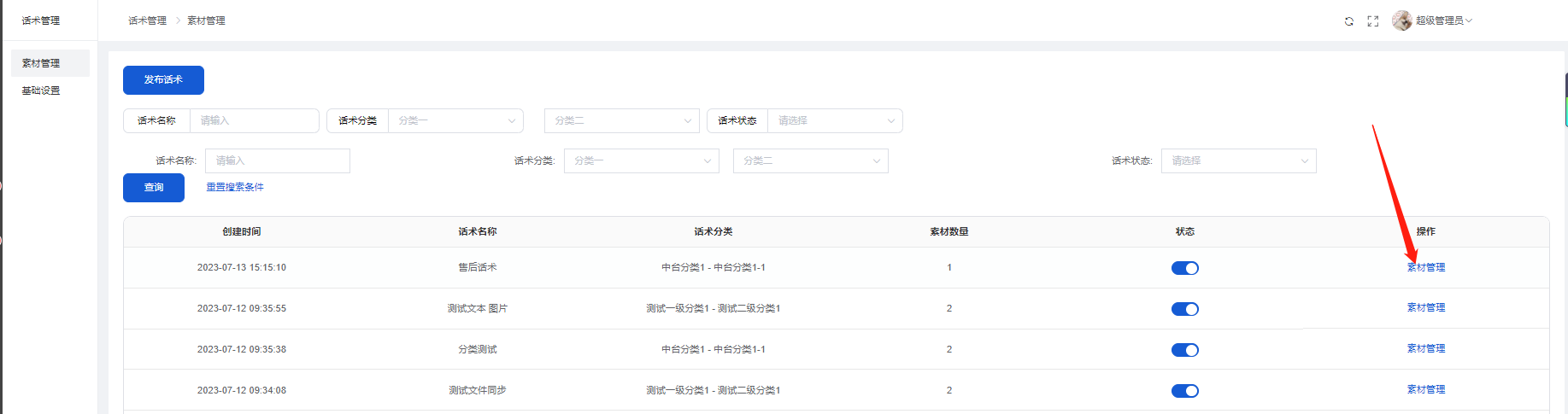Expand the 分类二 dropdown in second filter row
The image size is (1568, 414).
[x=810, y=161]
